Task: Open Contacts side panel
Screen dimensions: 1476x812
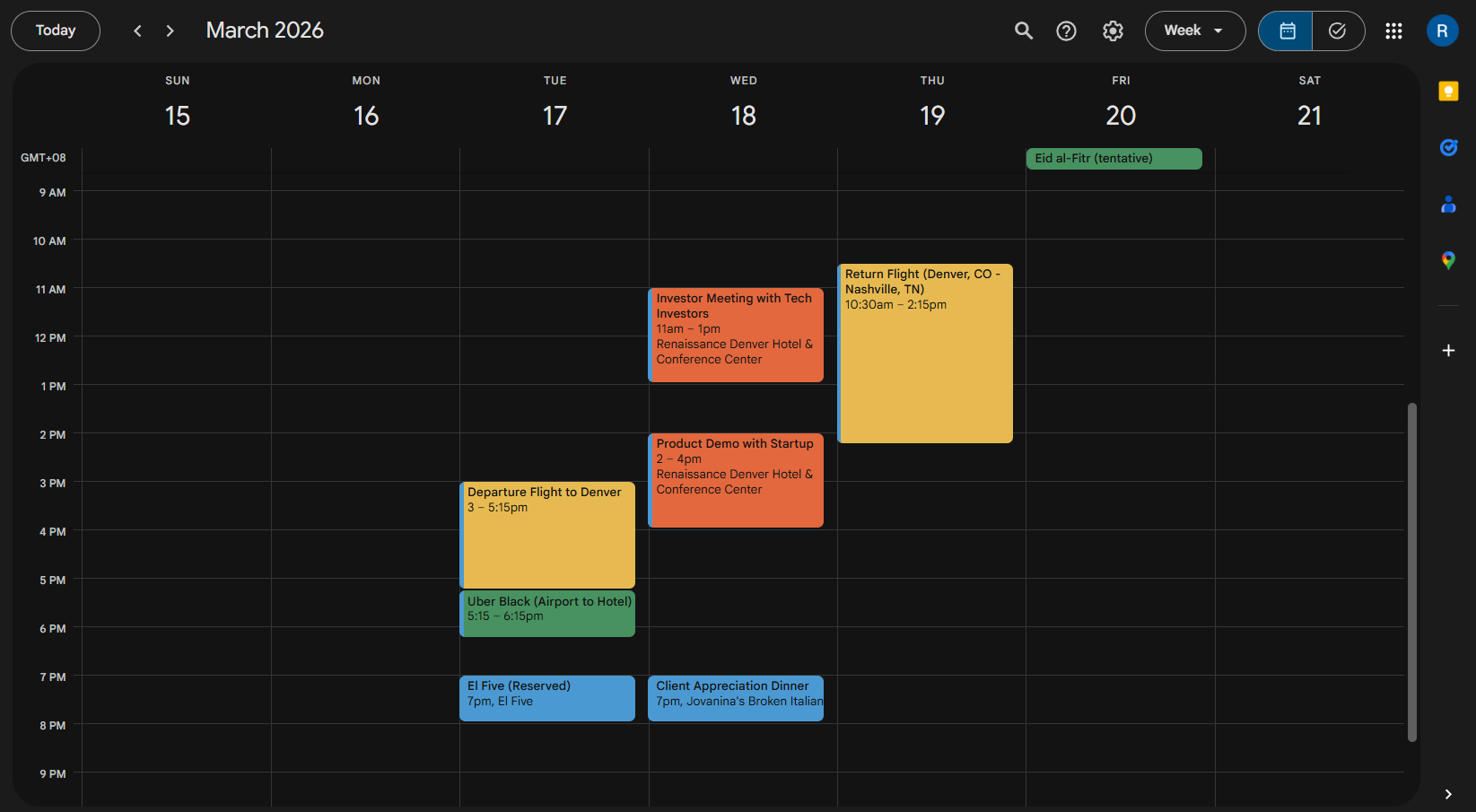Action: (1448, 205)
